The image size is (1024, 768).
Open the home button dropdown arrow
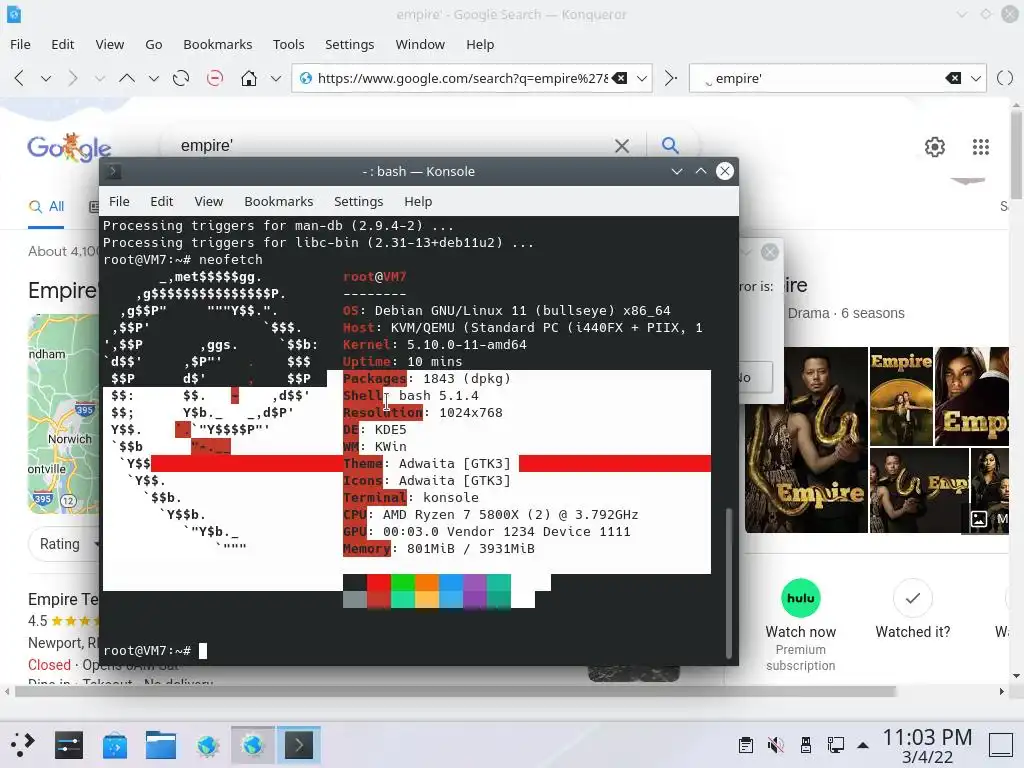click(x=276, y=78)
